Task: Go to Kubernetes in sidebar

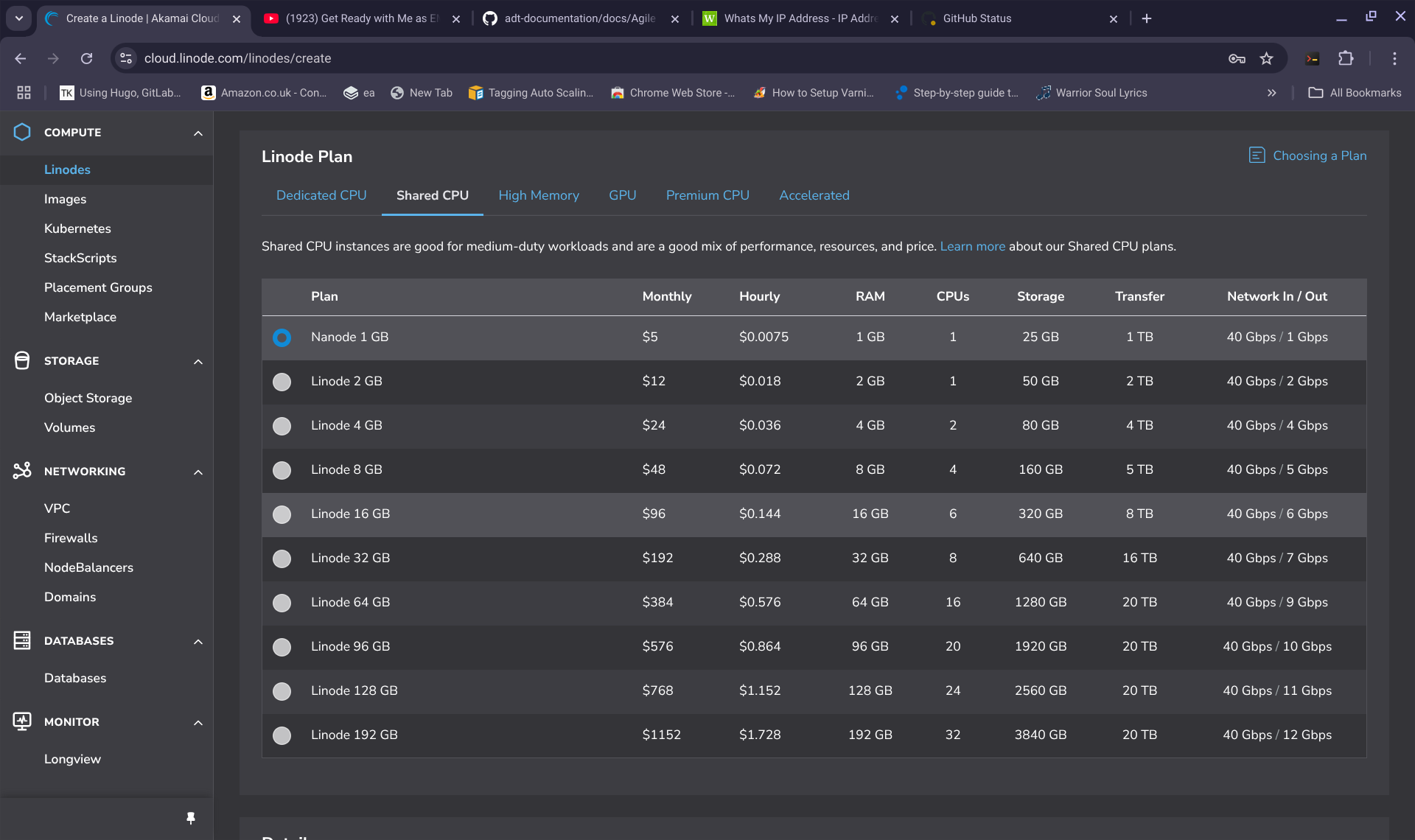Action: pyautogui.click(x=77, y=228)
